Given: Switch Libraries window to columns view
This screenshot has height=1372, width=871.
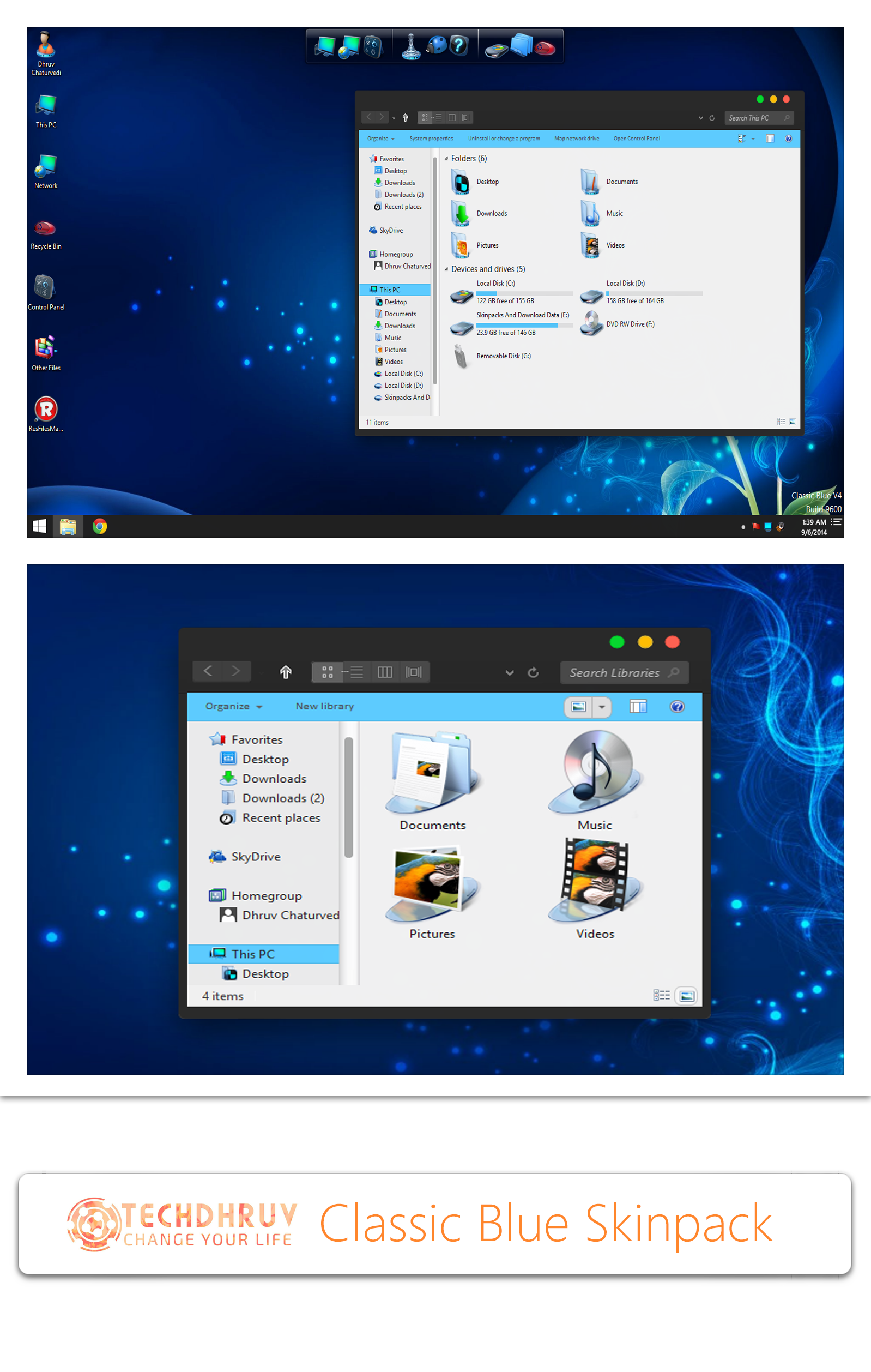Looking at the screenshot, I should [385, 672].
